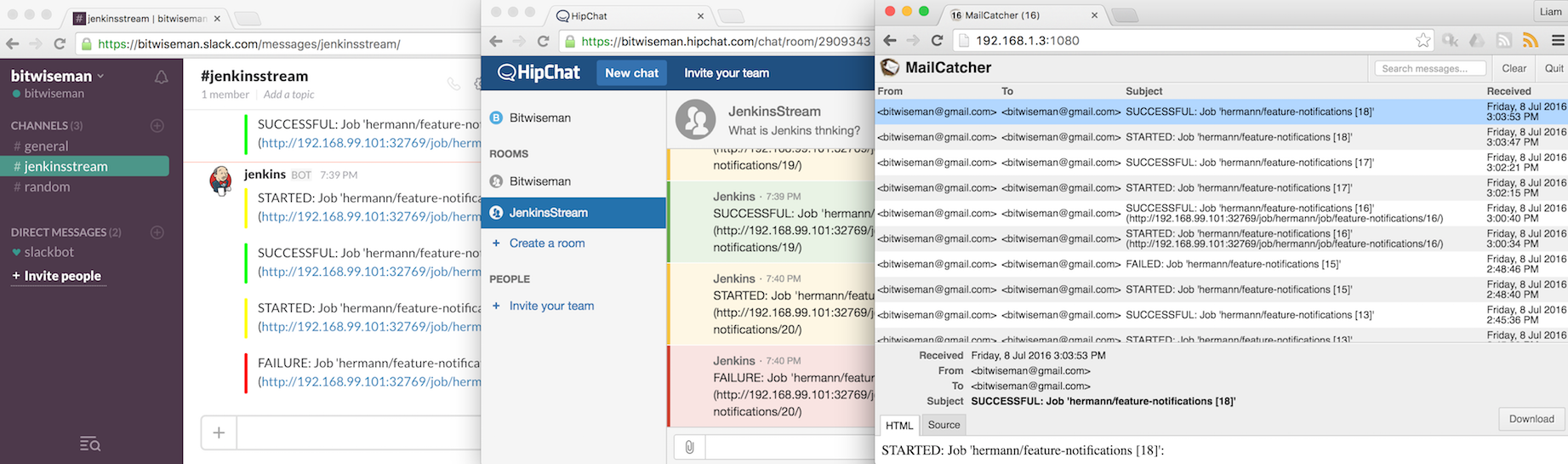Bookmark page with the star icon

pos(1423,41)
